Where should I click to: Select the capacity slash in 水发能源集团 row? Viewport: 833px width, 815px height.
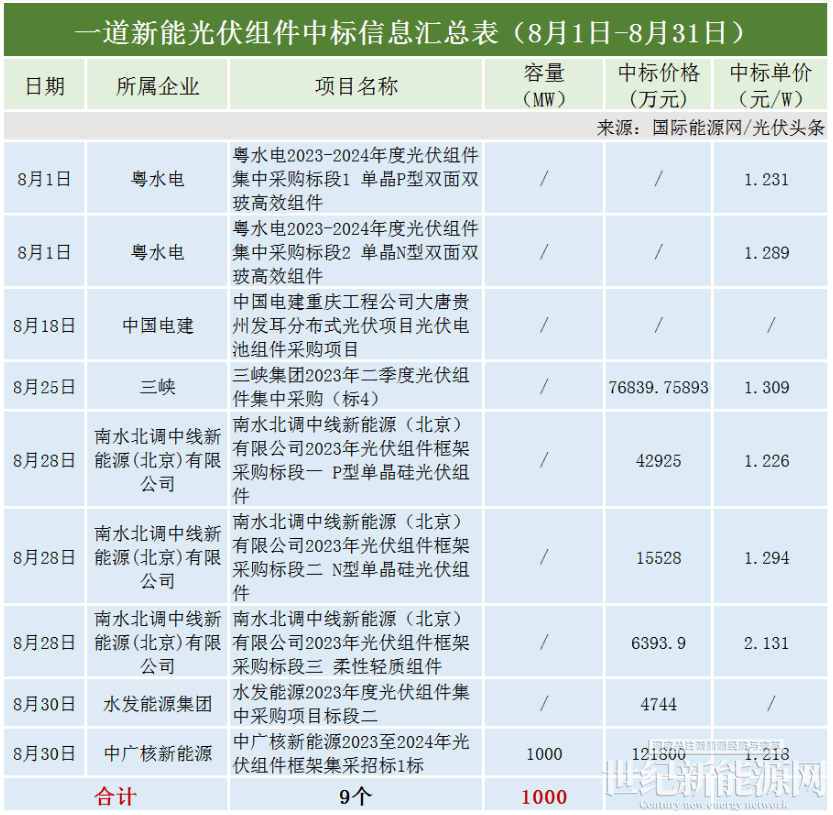tap(544, 704)
